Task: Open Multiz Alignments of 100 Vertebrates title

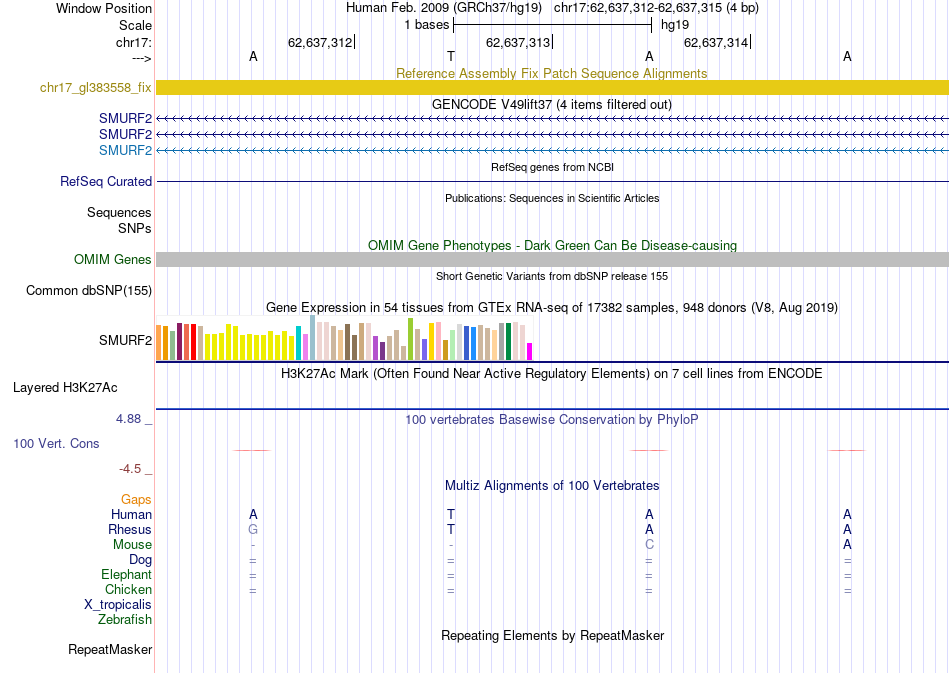Action: [552, 485]
